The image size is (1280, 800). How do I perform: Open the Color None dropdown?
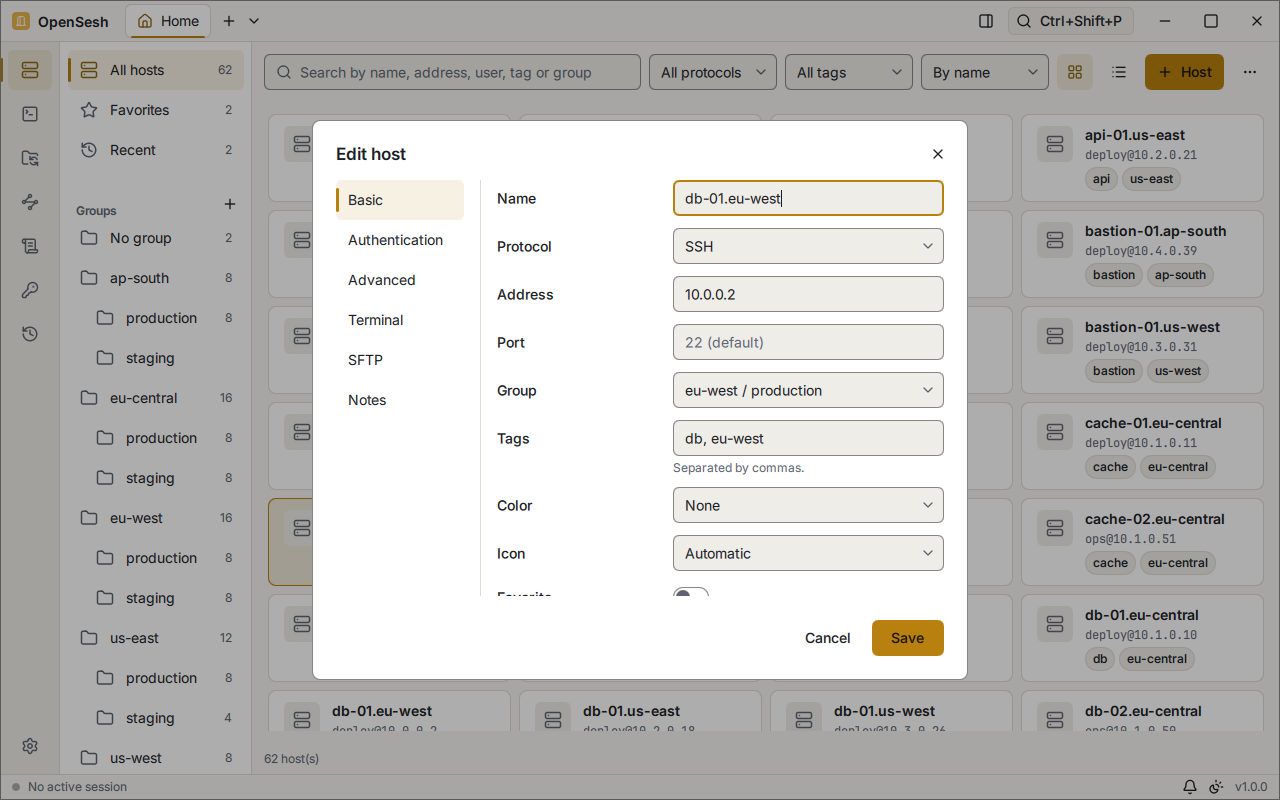808,505
